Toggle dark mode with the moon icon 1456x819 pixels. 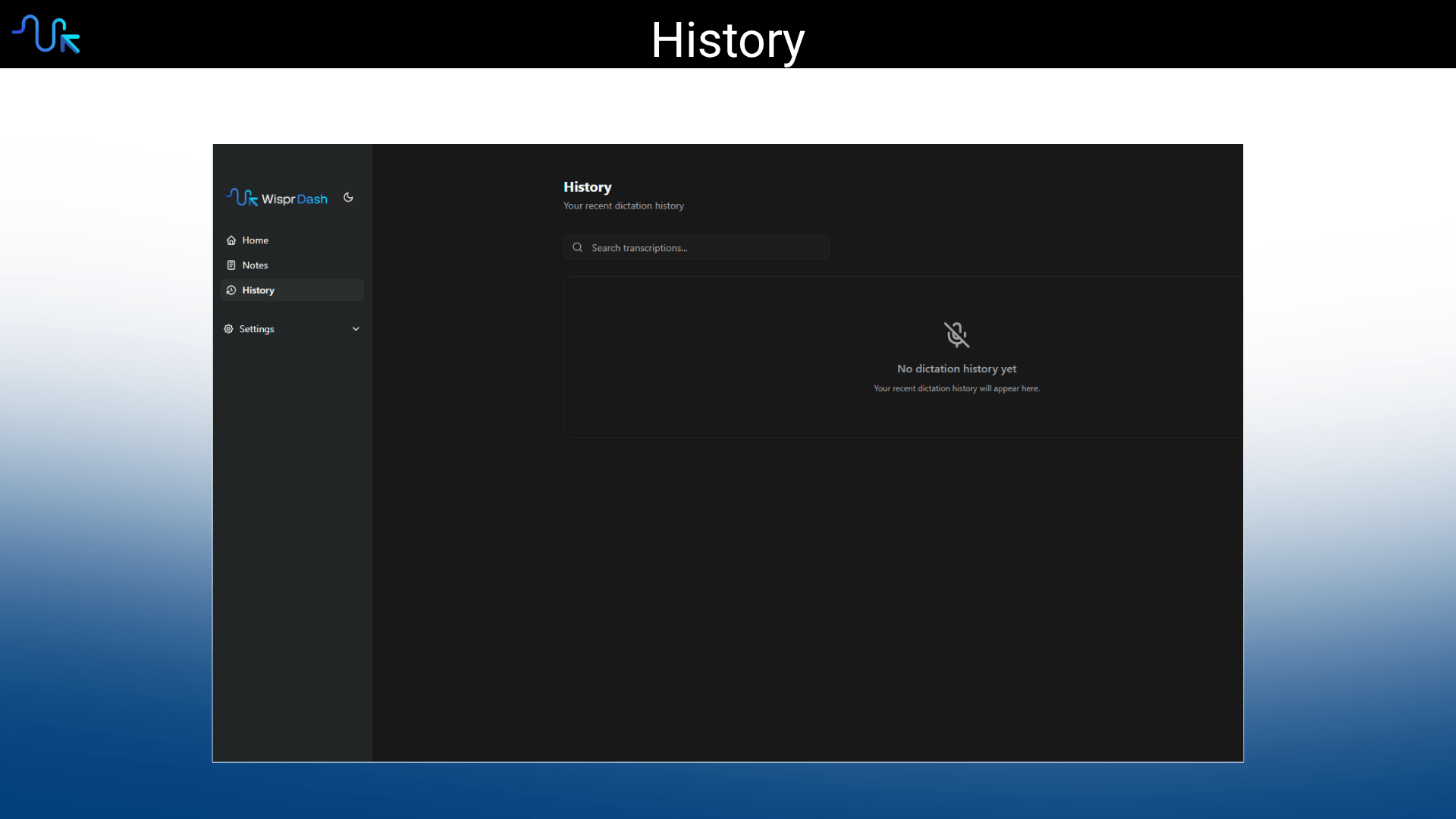click(348, 197)
